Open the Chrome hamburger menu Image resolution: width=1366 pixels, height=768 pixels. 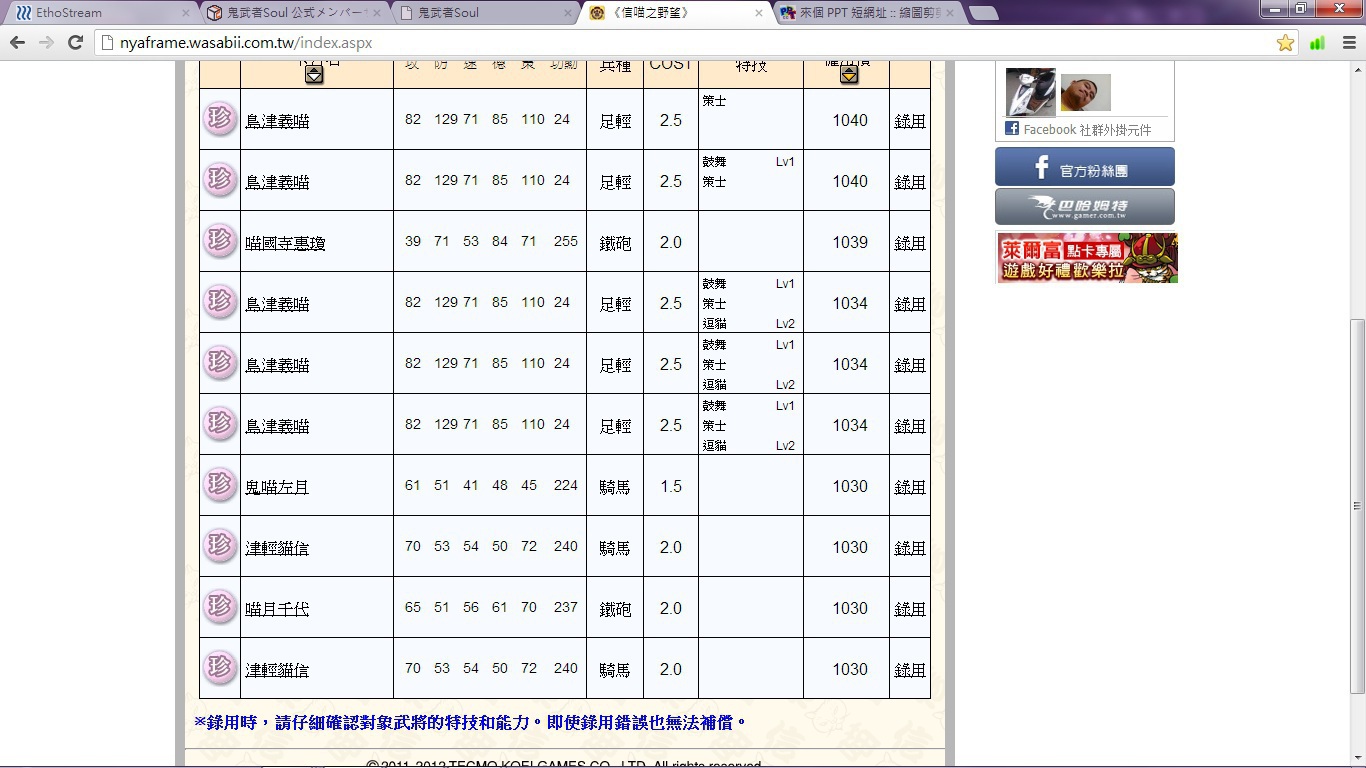[x=1347, y=42]
